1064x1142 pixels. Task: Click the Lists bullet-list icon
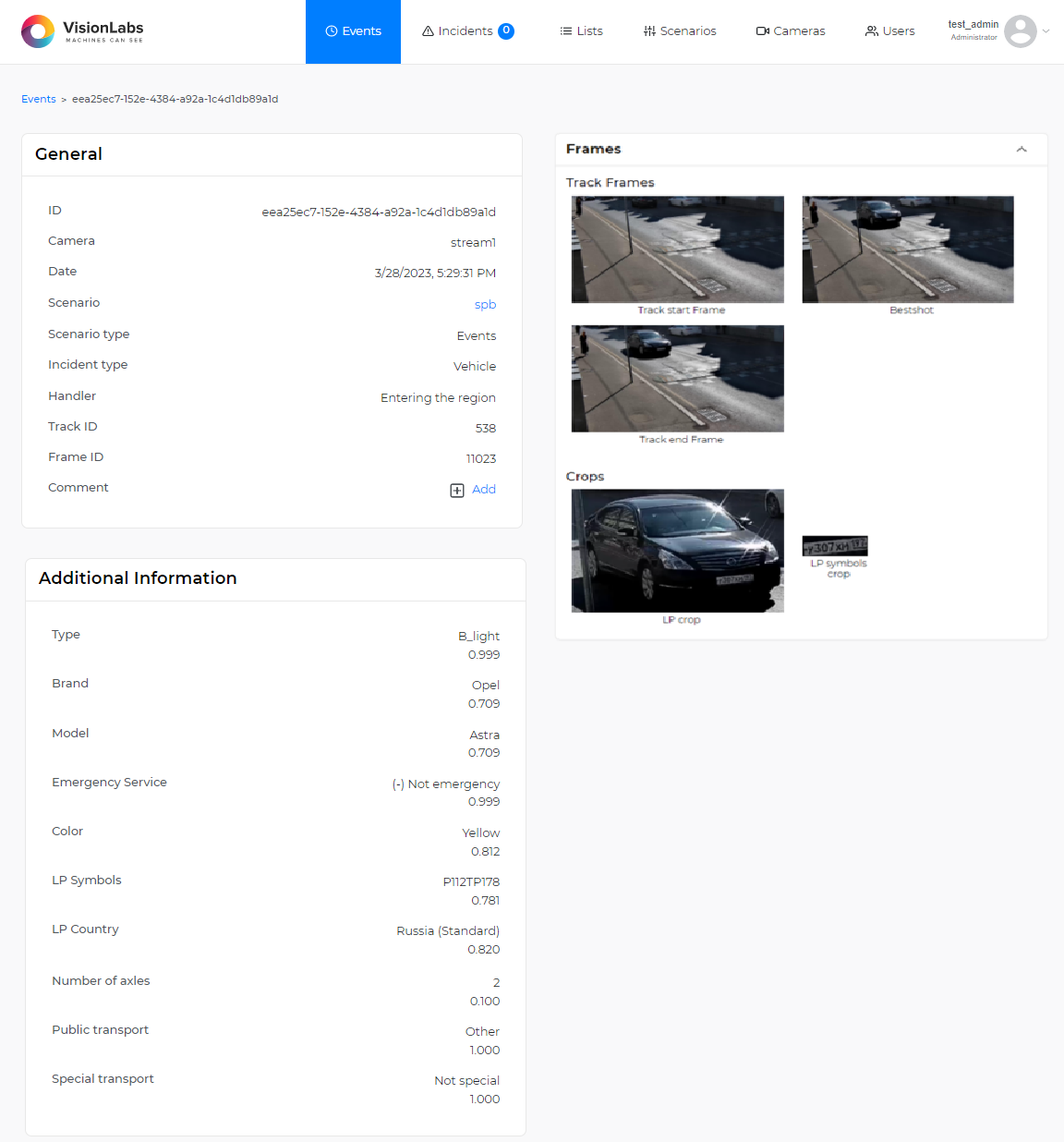click(566, 31)
